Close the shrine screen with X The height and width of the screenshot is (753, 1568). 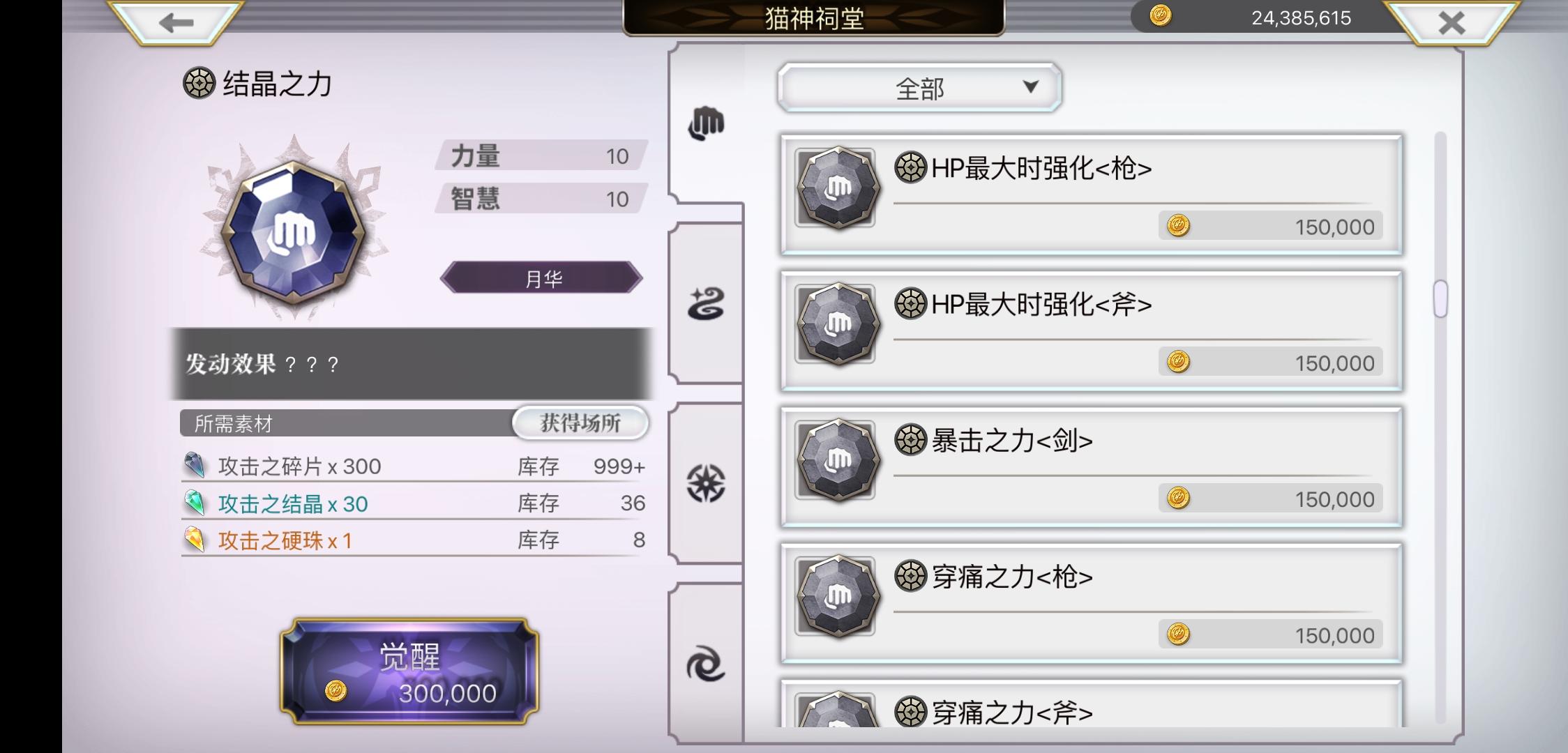click(x=1452, y=23)
